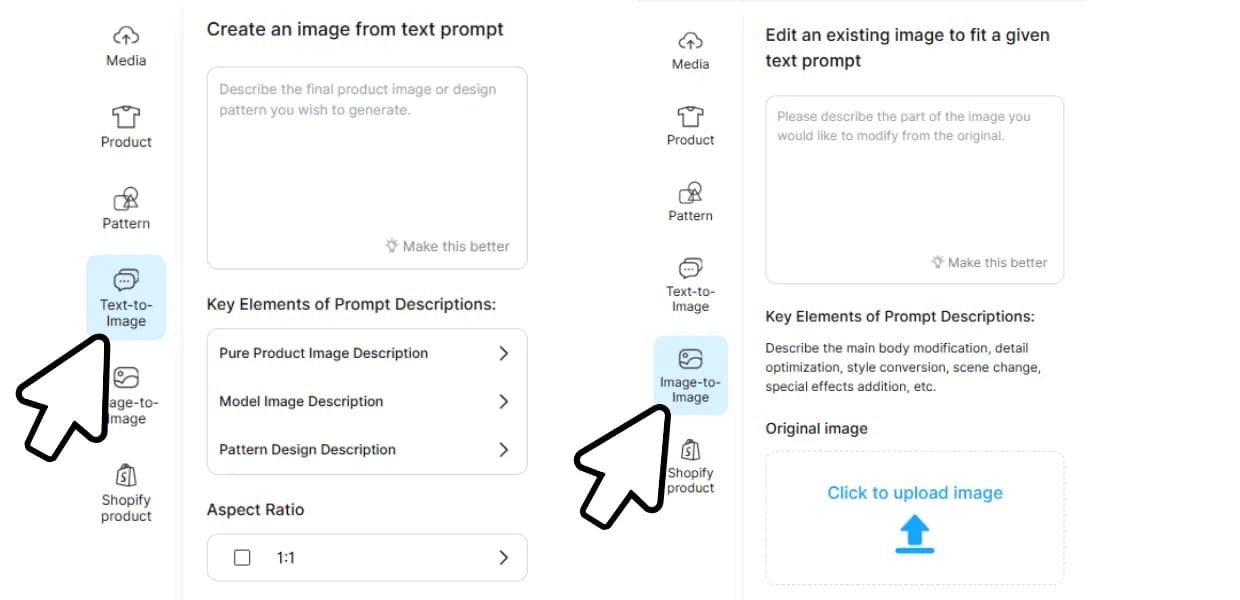
Task: Click Make this better under image edit prompt
Action: 988,262
